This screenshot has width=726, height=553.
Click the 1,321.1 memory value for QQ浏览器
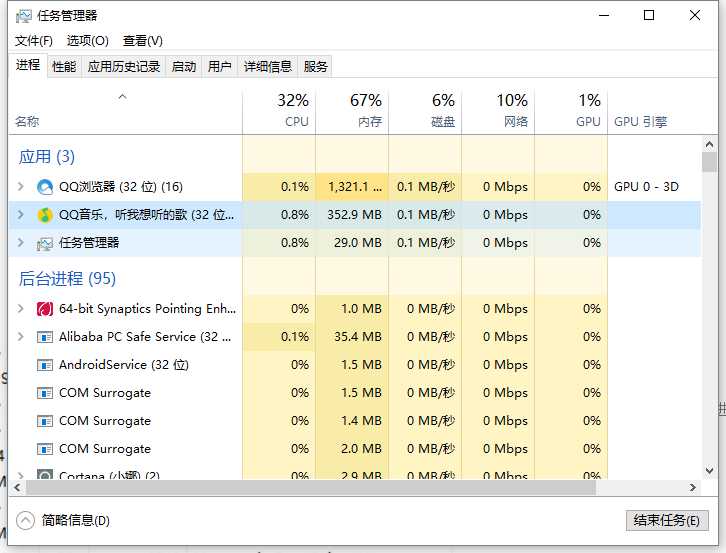[x=356, y=187]
